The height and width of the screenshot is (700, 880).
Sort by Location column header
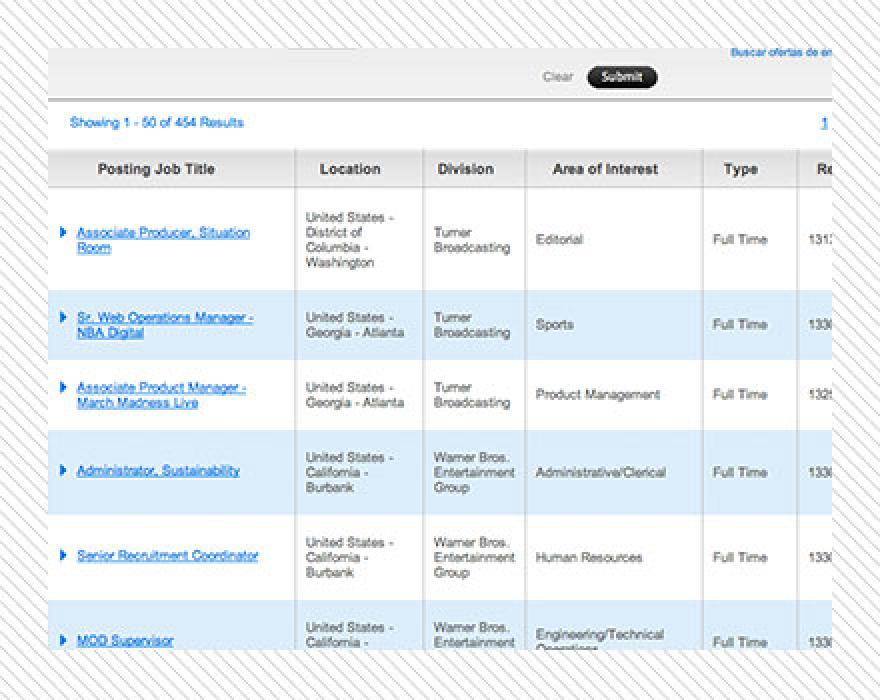click(x=350, y=169)
